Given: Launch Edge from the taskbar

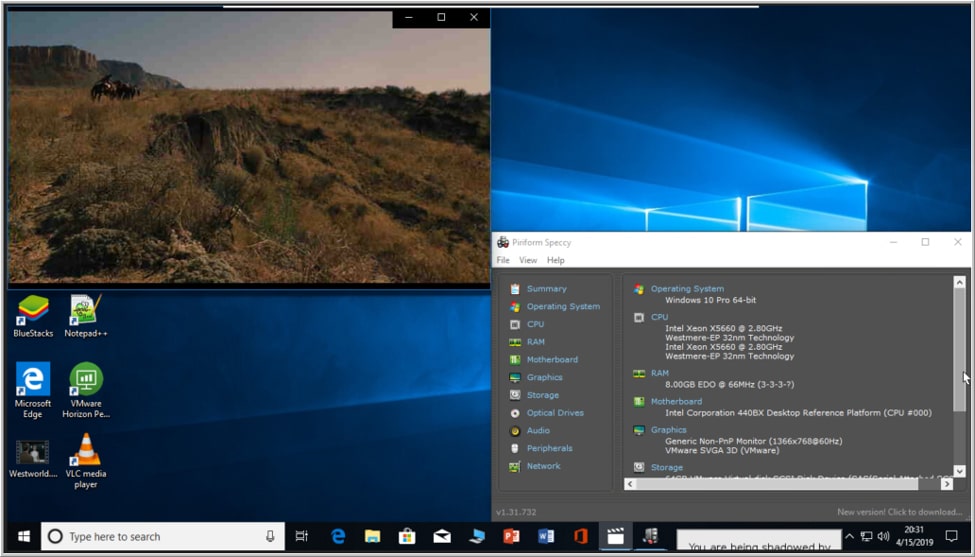Looking at the screenshot, I should click(338, 536).
